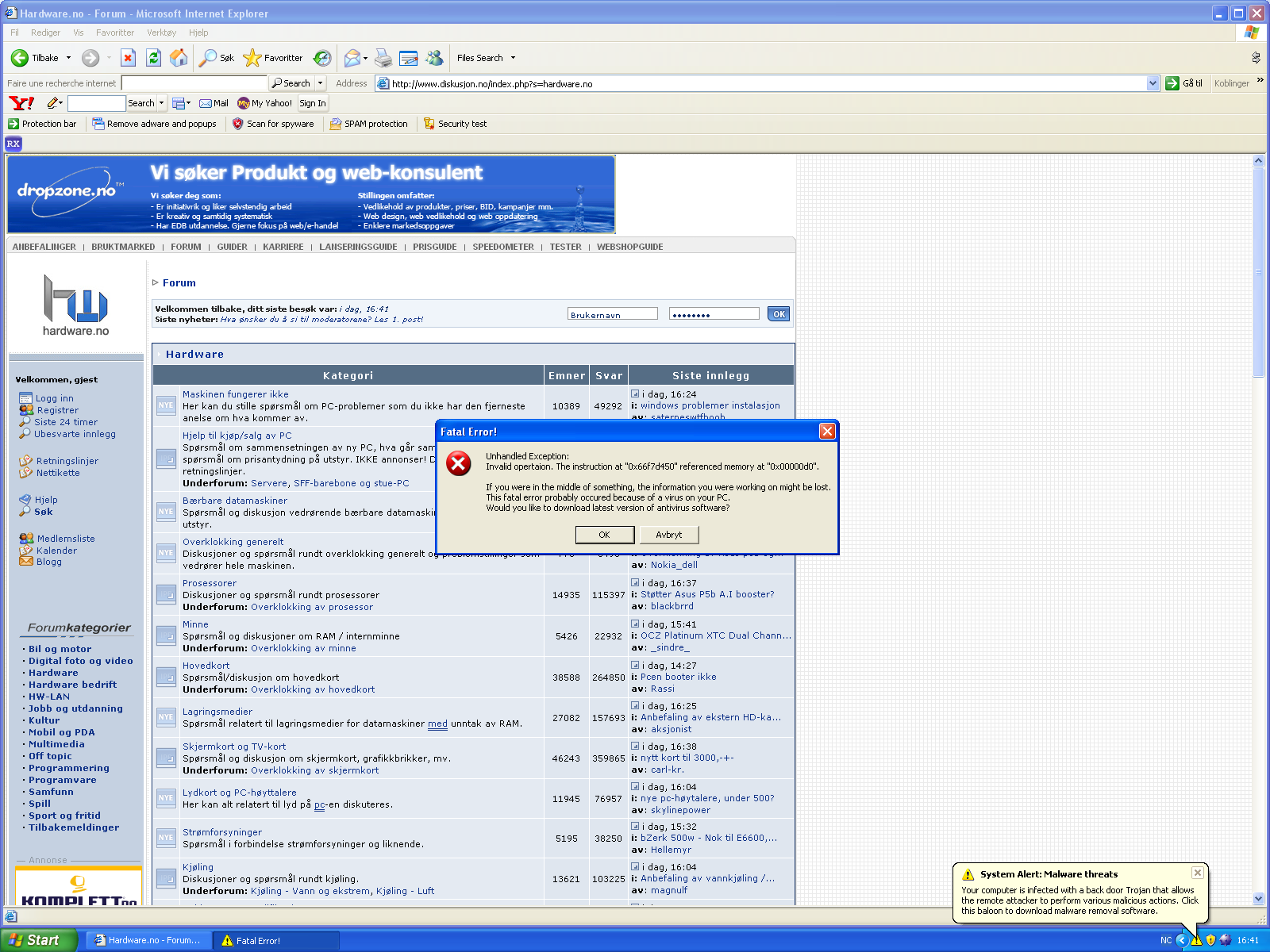Click the Yahoo toolbar pencil icon

pos(52,103)
